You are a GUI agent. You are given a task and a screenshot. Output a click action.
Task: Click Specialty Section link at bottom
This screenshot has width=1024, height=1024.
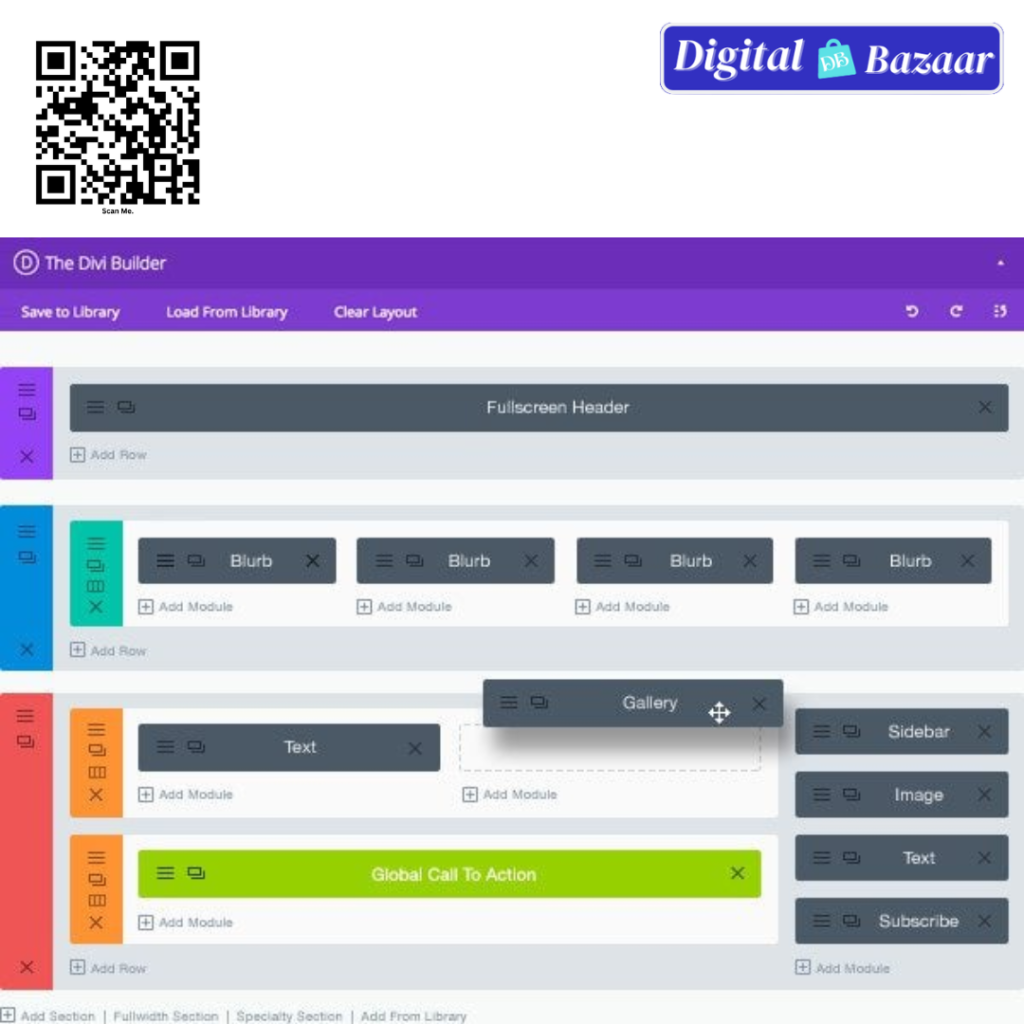(x=288, y=1016)
